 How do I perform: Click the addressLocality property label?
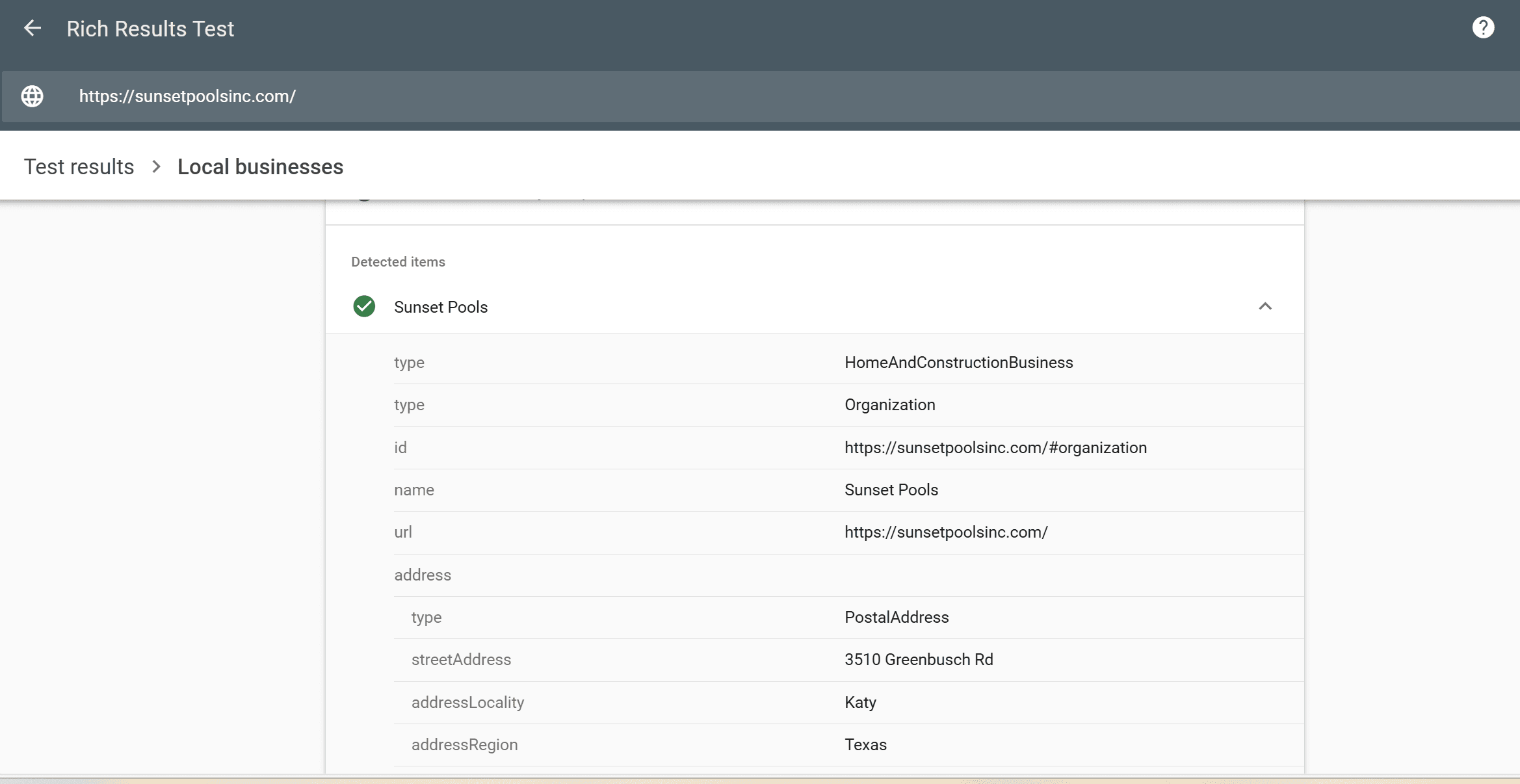tap(468, 703)
